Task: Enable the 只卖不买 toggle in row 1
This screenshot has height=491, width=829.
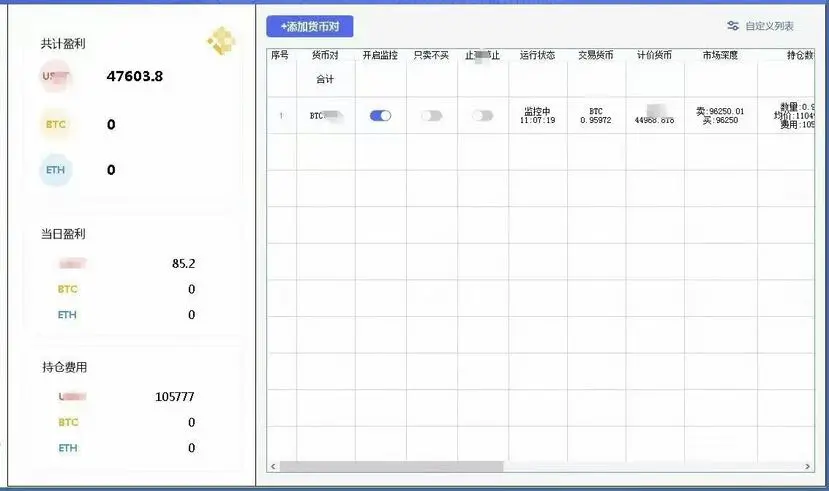Action: [x=431, y=115]
